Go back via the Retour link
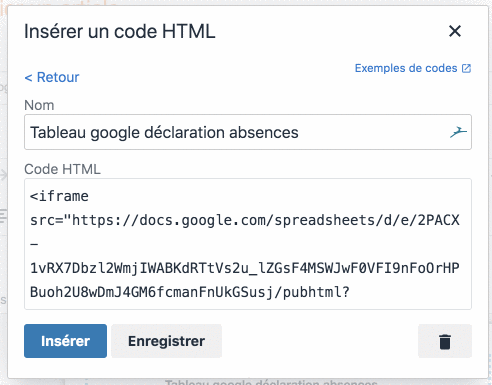Screen dimensions: 492x385 click(52, 77)
